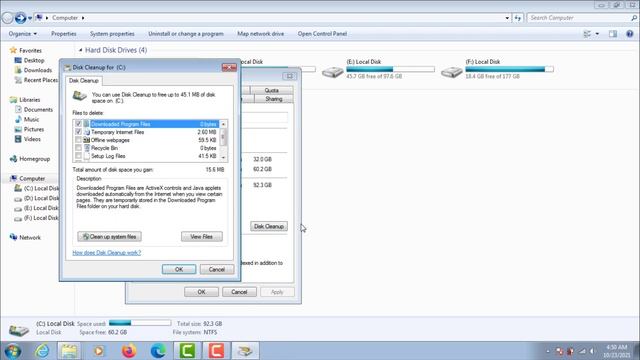Select the (F:) Local Disk drive icon

pos(452,72)
